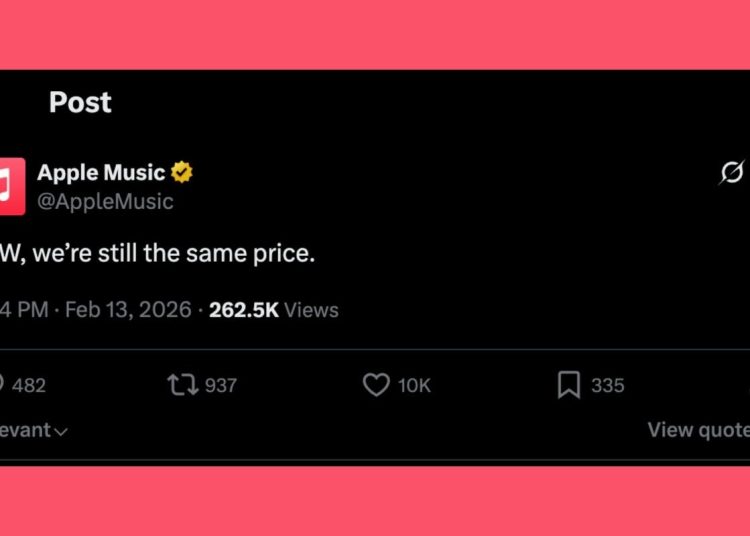The image size is (750, 536).
Task: Click the Apple Music display name
Action: click(x=101, y=172)
